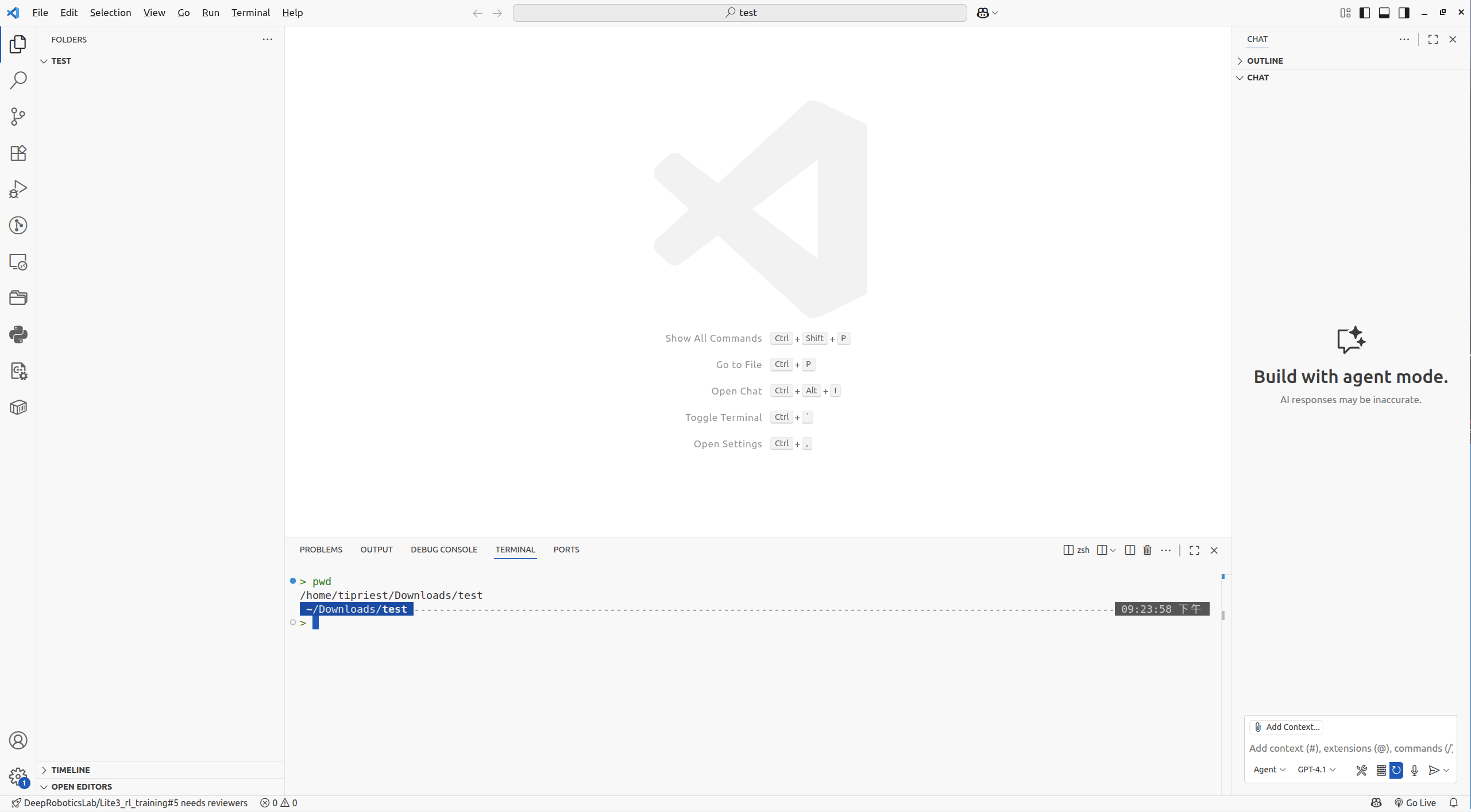Screen dimensions: 1471x812
Task: Open the Search view
Action: pos(18,80)
